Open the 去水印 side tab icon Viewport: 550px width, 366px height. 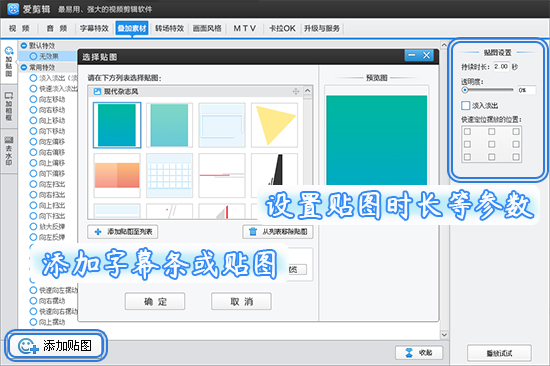(9, 140)
